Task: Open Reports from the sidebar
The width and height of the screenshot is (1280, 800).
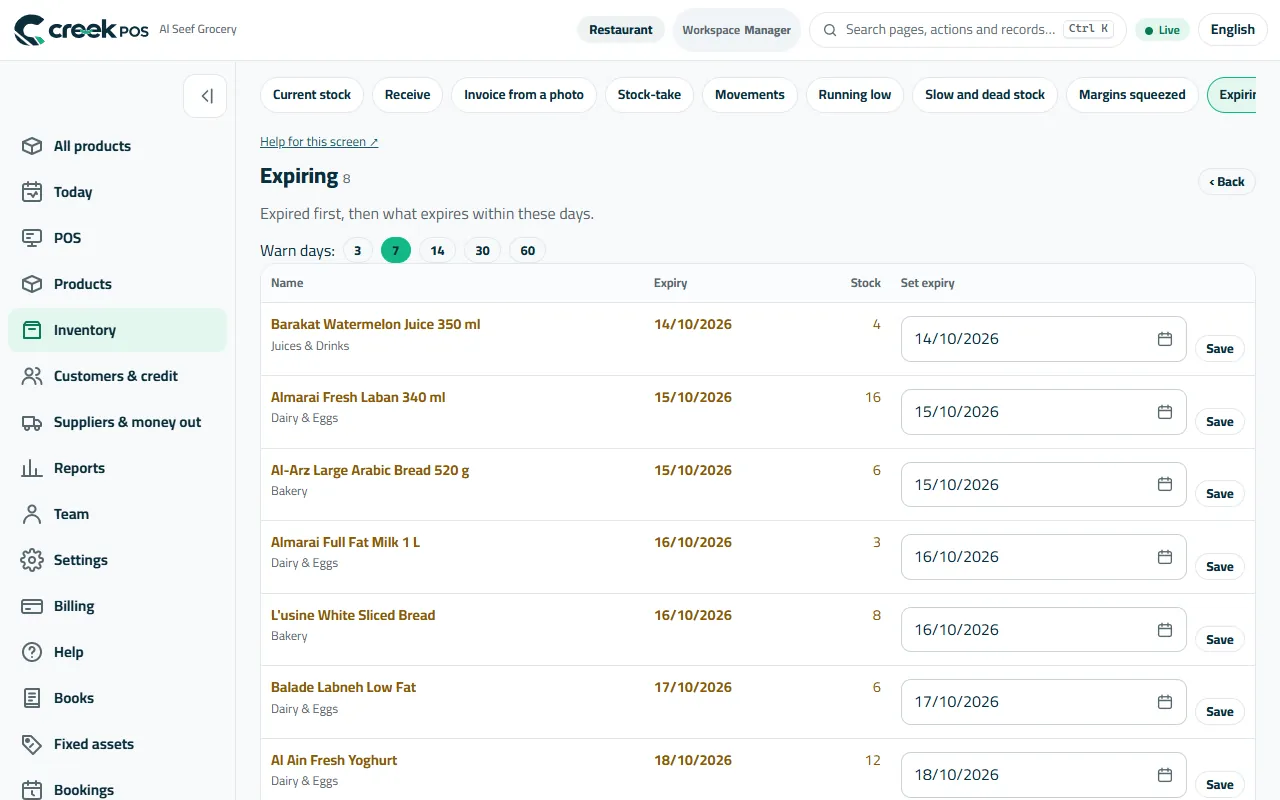Action: 117,468
